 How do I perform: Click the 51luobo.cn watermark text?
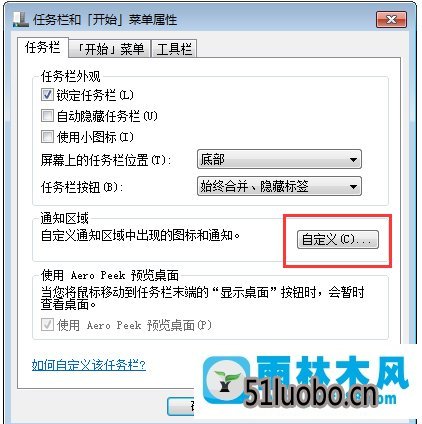point(311,394)
